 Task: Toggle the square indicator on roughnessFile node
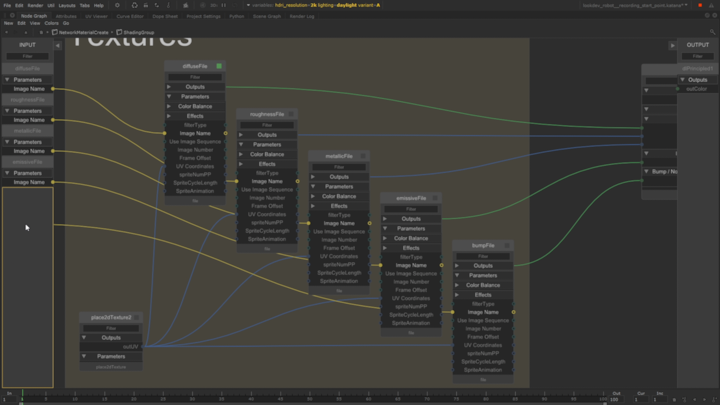pos(291,114)
